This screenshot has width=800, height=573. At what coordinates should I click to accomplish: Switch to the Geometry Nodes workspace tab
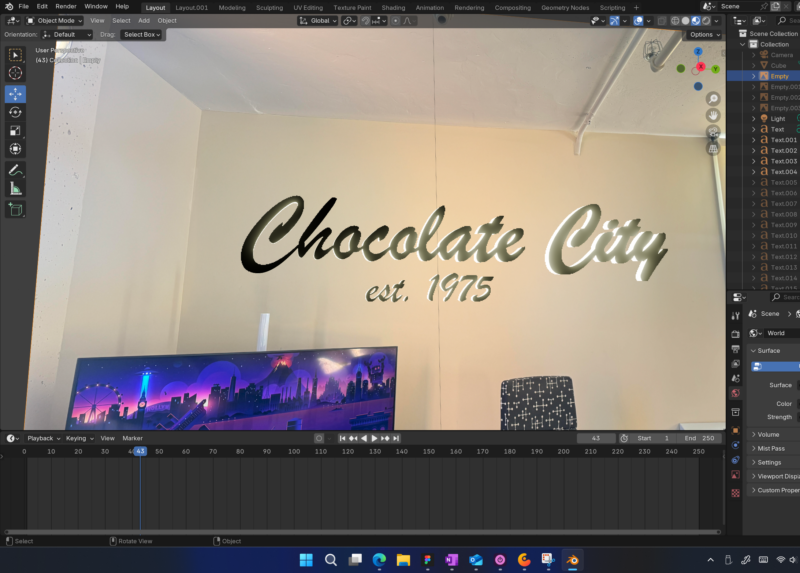pyautogui.click(x=565, y=8)
